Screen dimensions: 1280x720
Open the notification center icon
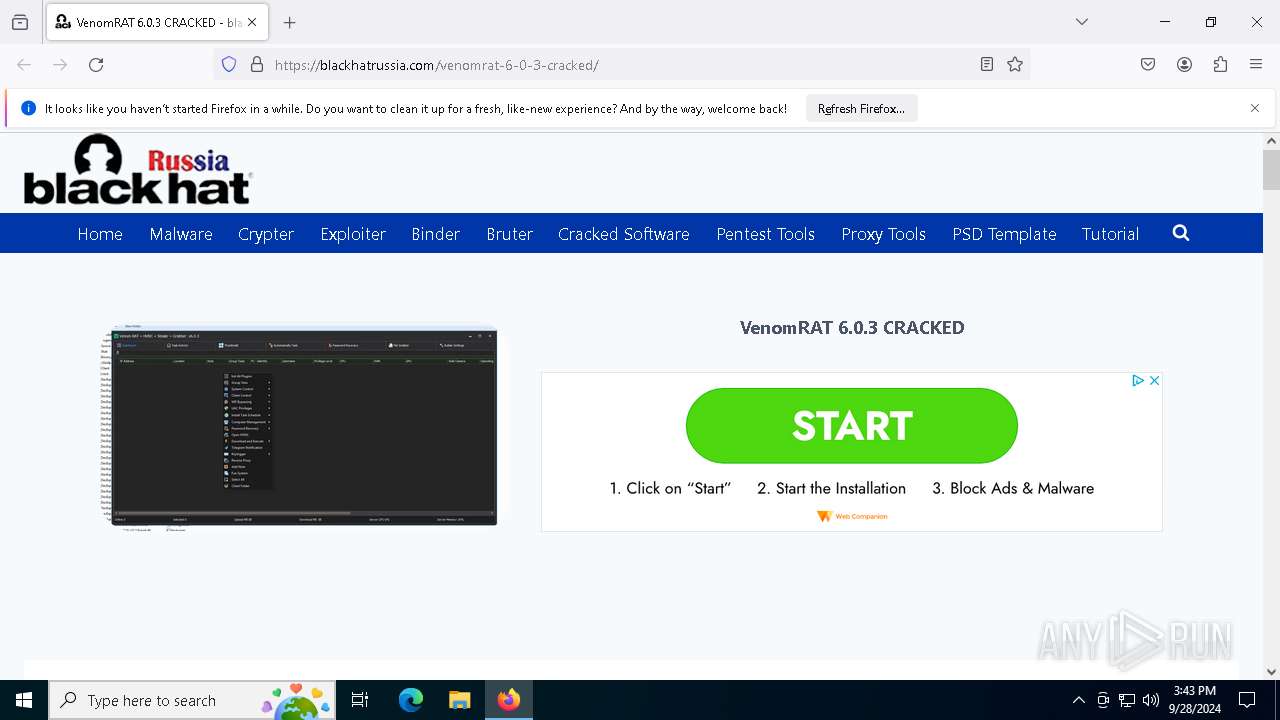(1247, 700)
